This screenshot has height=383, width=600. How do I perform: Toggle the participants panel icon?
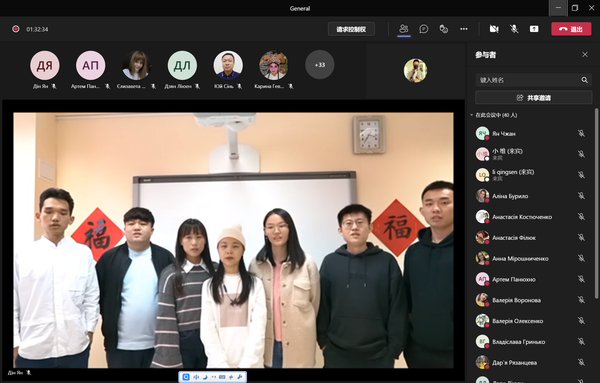404,29
